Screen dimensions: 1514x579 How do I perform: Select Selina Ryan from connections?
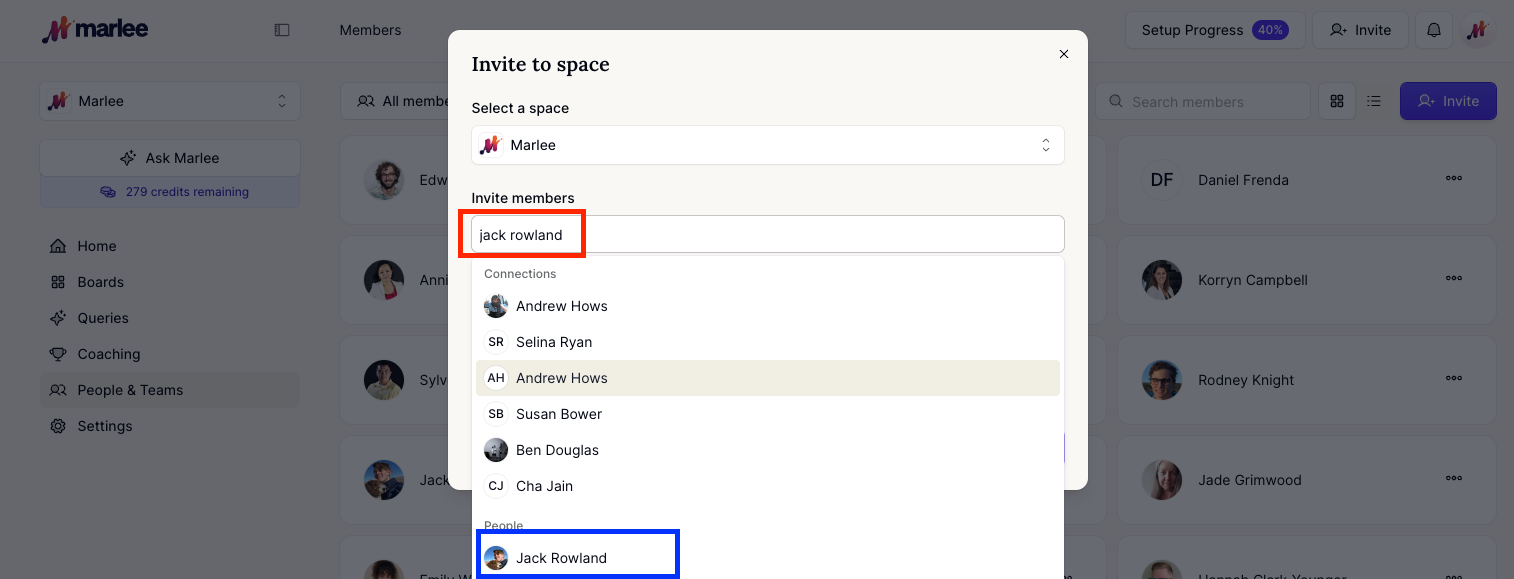pos(768,342)
